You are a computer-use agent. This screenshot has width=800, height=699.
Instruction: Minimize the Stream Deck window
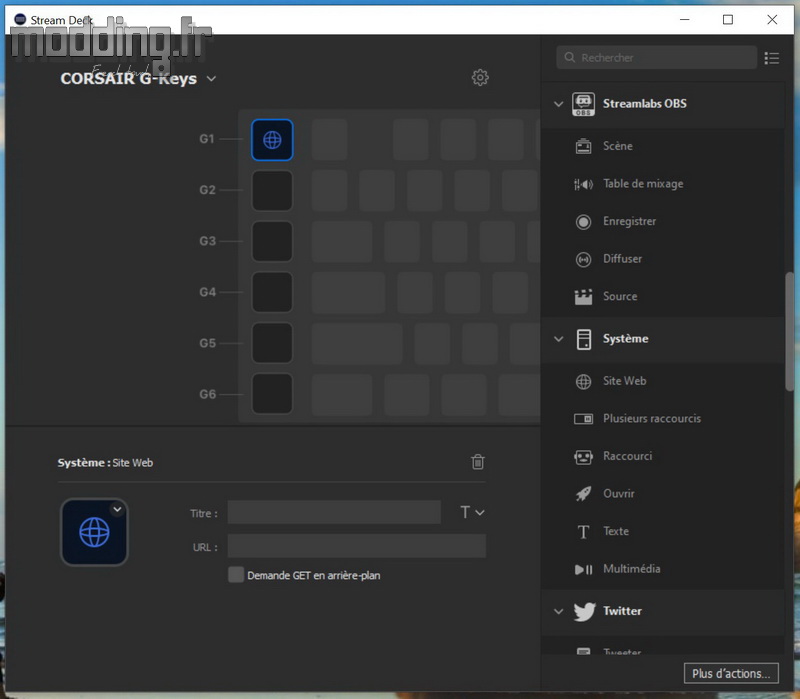pos(685,19)
